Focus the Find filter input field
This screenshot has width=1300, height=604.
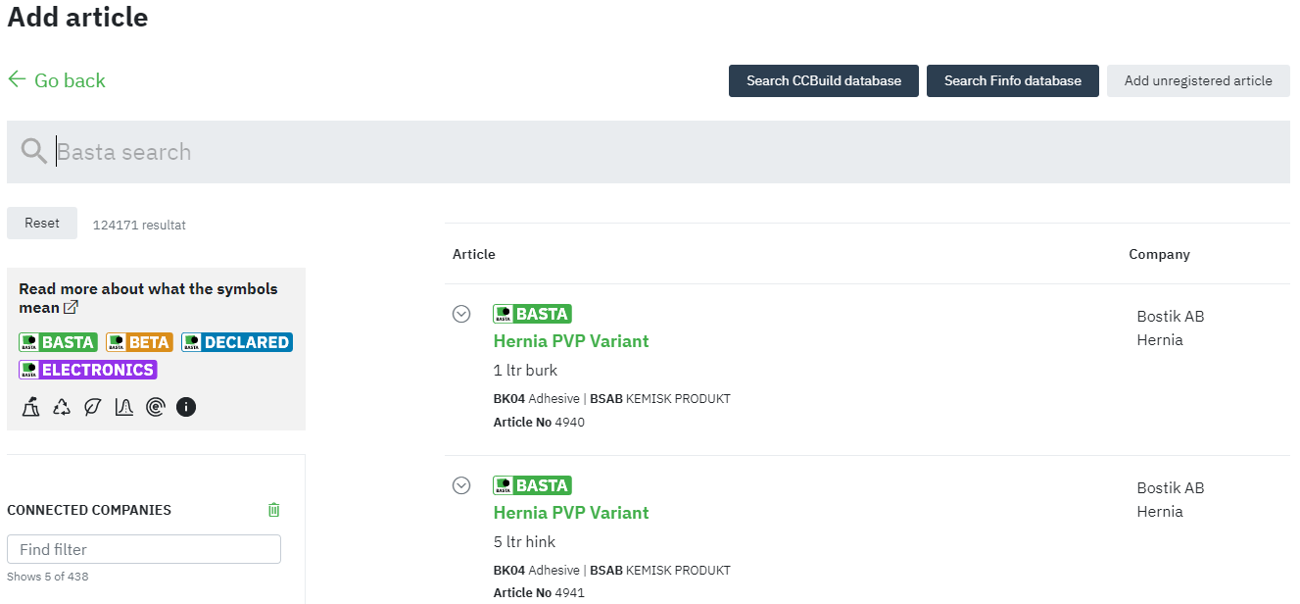[144, 549]
